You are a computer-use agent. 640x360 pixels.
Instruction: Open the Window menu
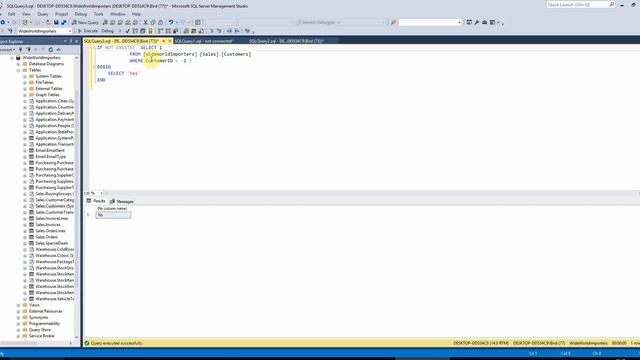pos(118,14)
